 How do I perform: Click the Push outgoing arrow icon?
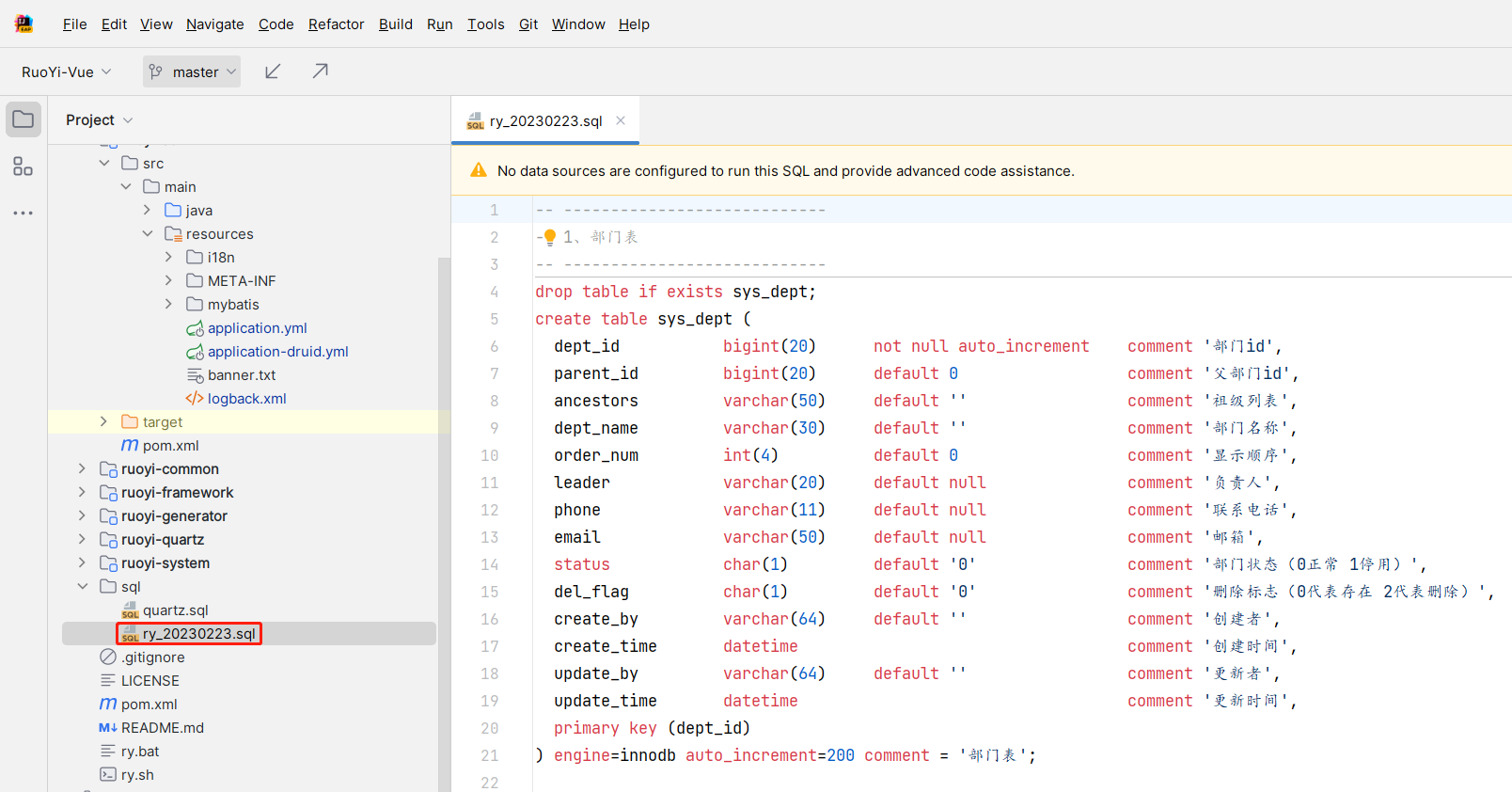pyautogui.click(x=321, y=71)
